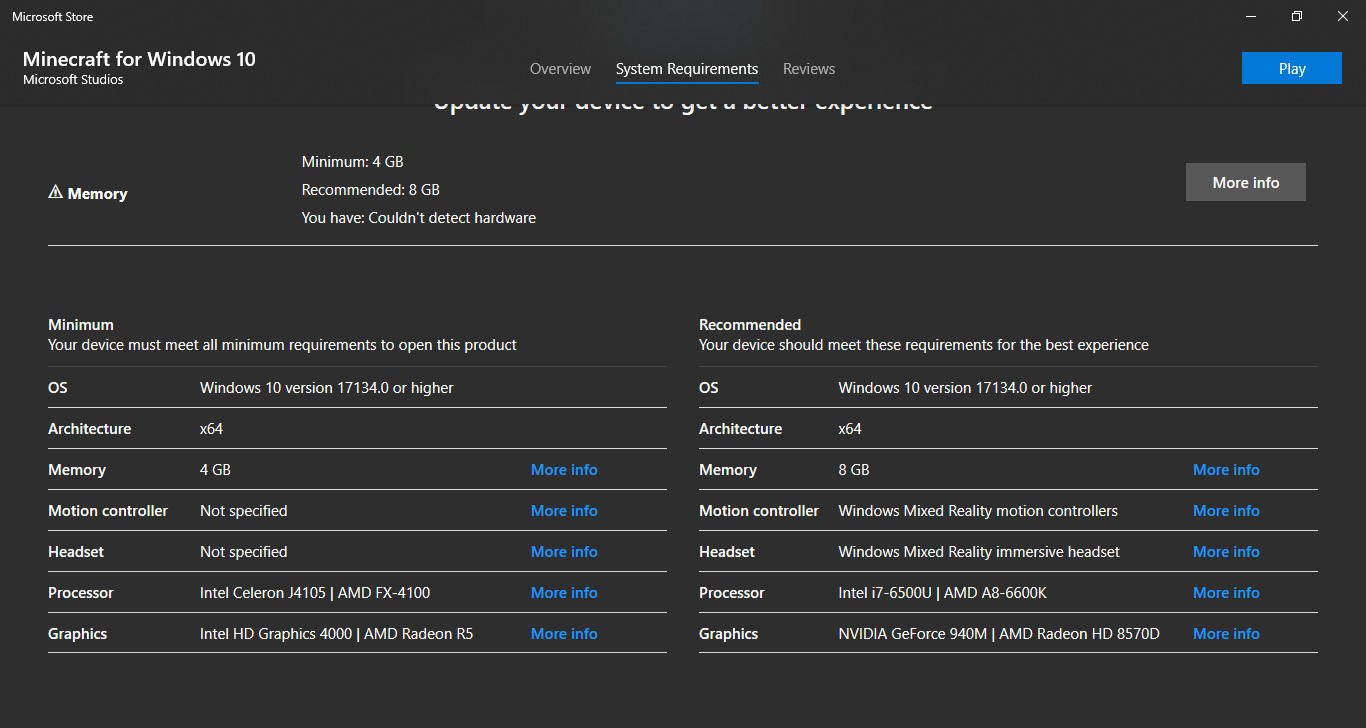
Task: Click the 'Recommended: 8 GB' line
Action: [x=371, y=190]
